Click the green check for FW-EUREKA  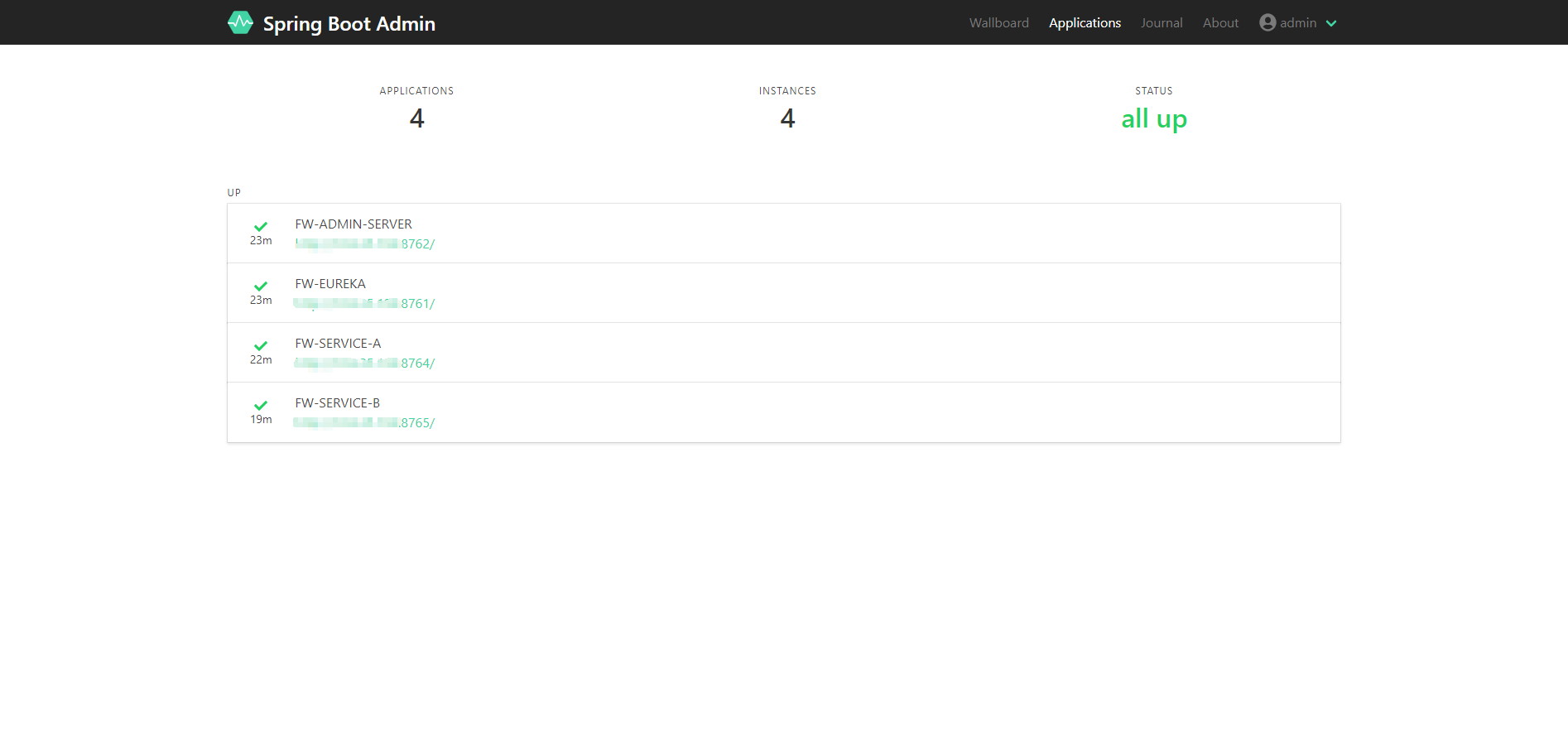click(261, 286)
